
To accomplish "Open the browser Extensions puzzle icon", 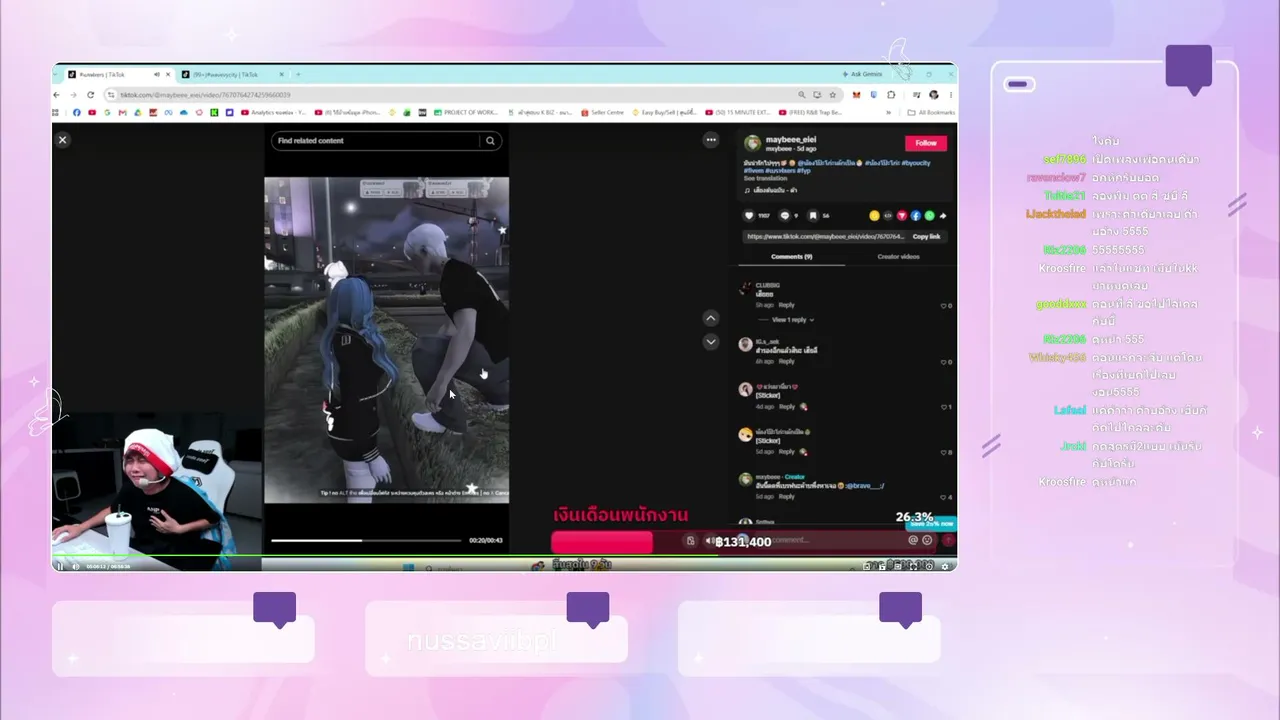I will pyautogui.click(x=891, y=95).
